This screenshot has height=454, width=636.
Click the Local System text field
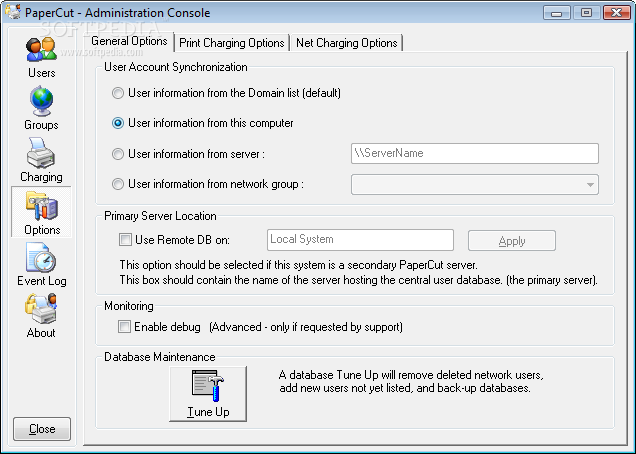(360, 240)
